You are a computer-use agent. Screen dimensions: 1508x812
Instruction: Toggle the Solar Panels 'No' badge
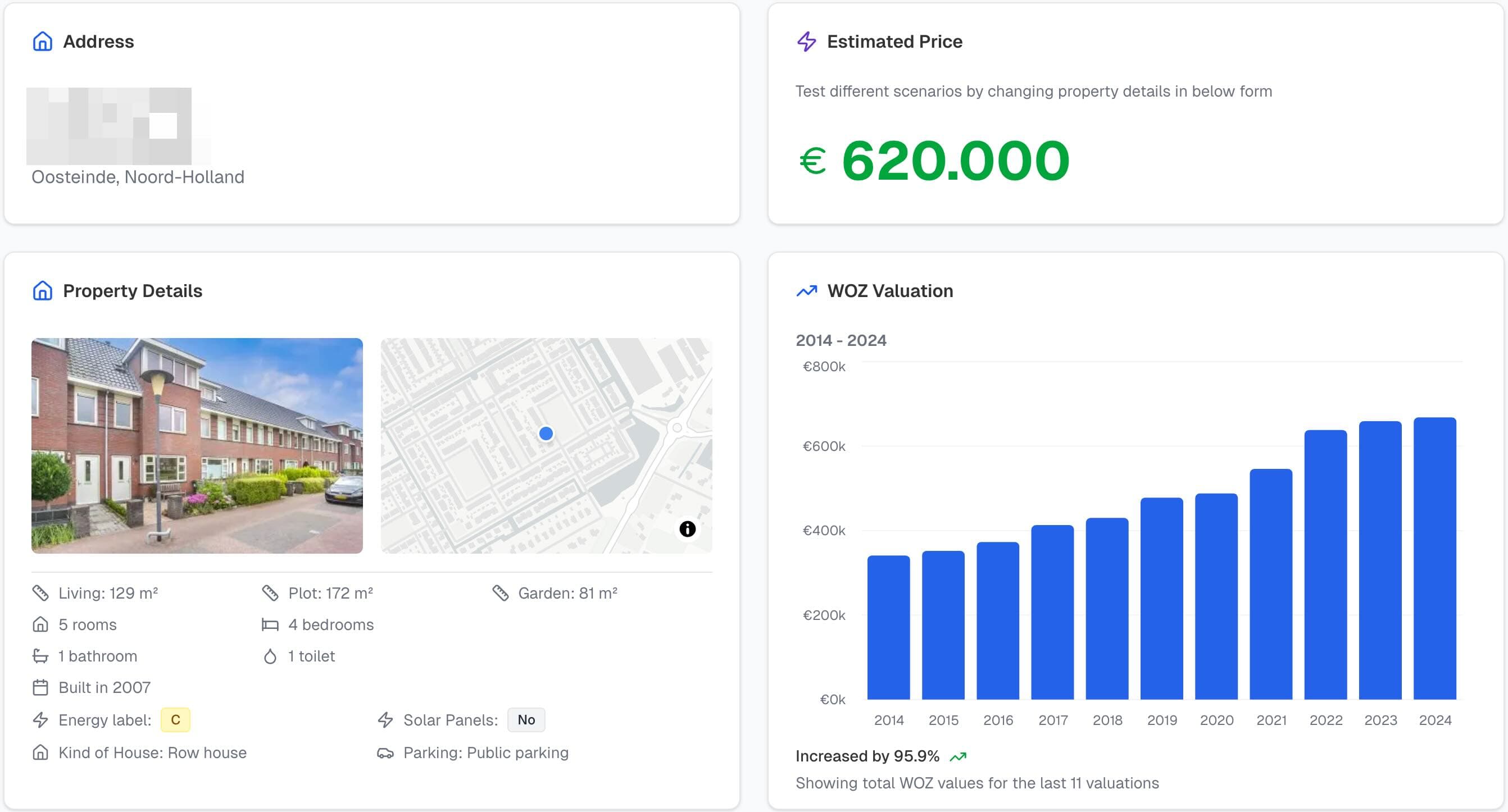tap(525, 719)
